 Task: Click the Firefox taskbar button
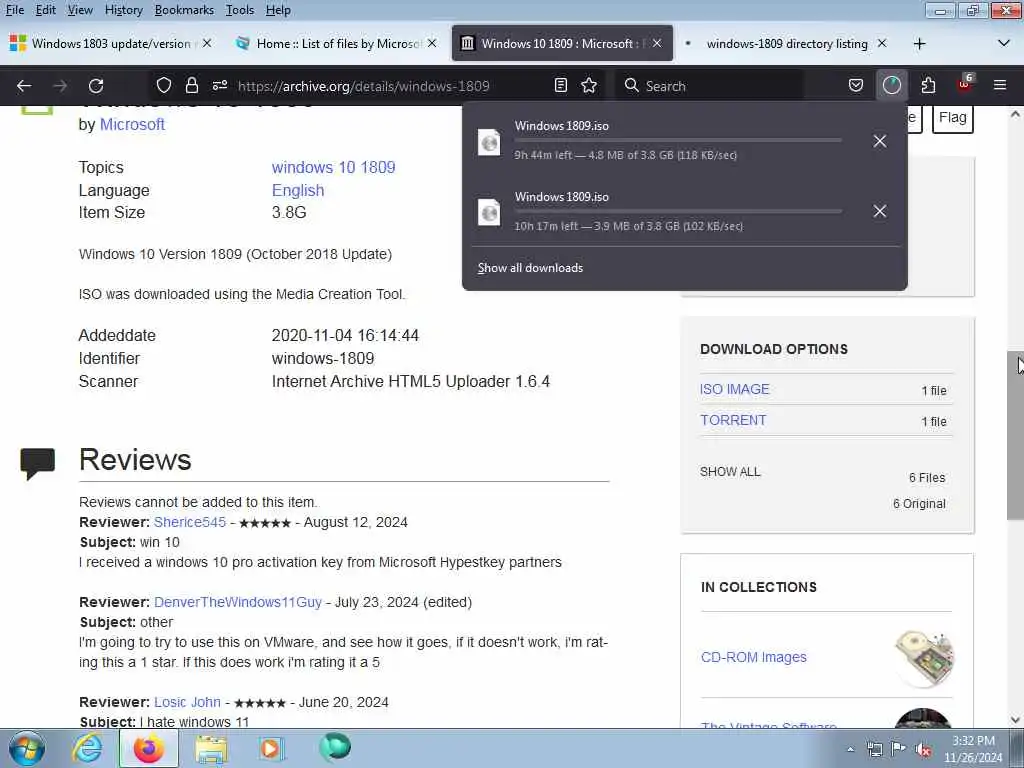tap(149, 749)
